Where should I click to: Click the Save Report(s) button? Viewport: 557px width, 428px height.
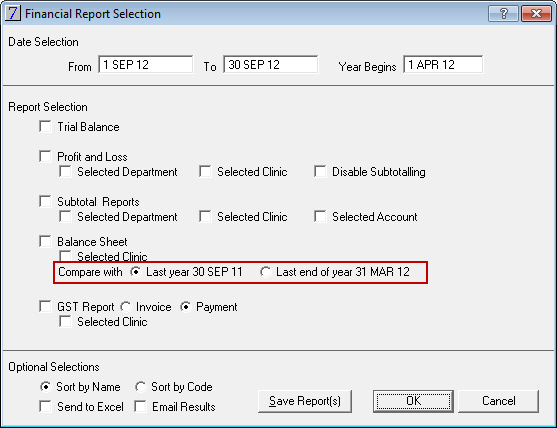pyautogui.click(x=305, y=401)
